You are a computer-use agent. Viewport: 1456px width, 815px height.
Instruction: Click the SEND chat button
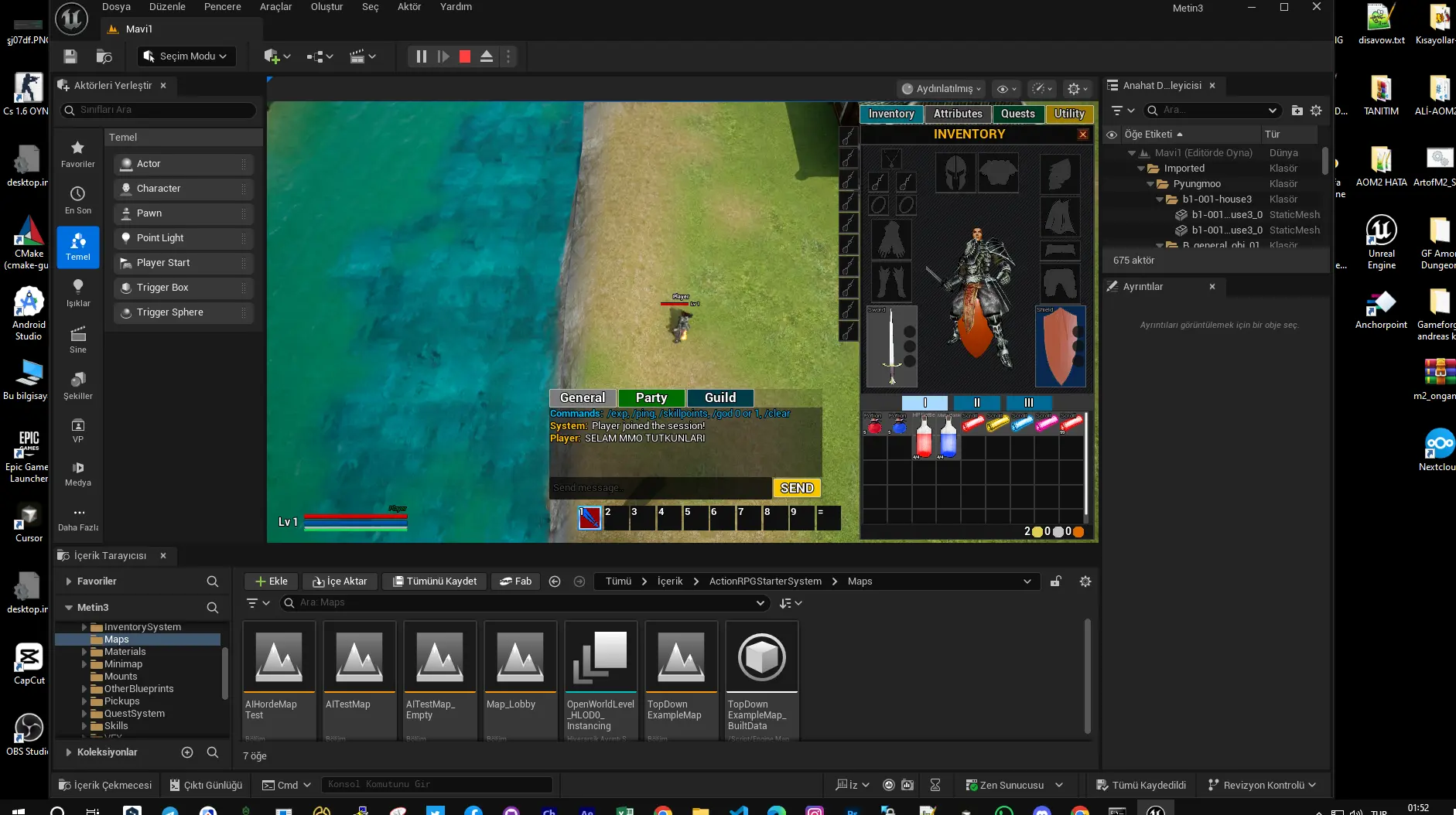click(x=796, y=487)
